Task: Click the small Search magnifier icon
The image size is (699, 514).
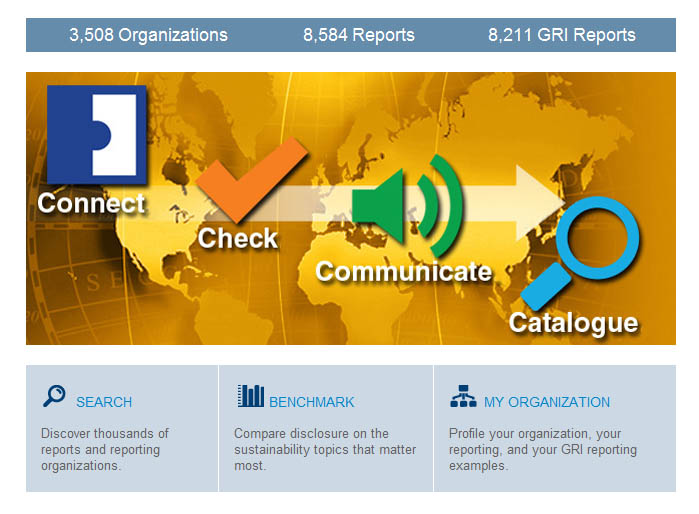Action: tap(54, 396)
